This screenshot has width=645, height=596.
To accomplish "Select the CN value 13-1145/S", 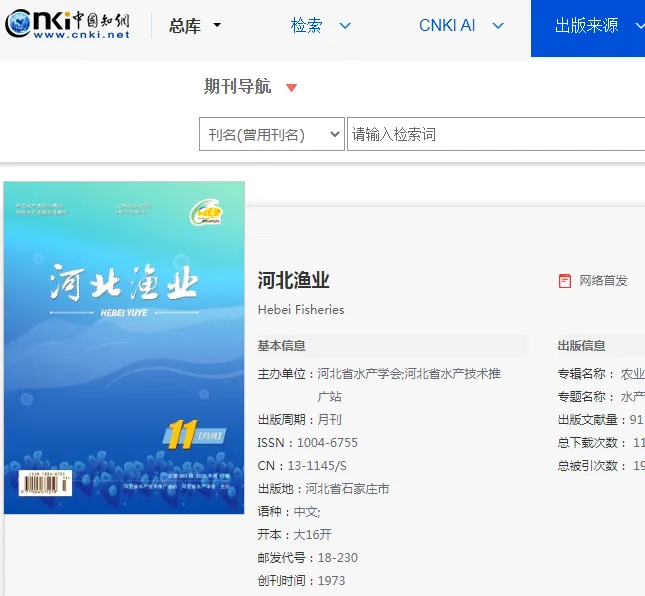I will click(317, 466).
